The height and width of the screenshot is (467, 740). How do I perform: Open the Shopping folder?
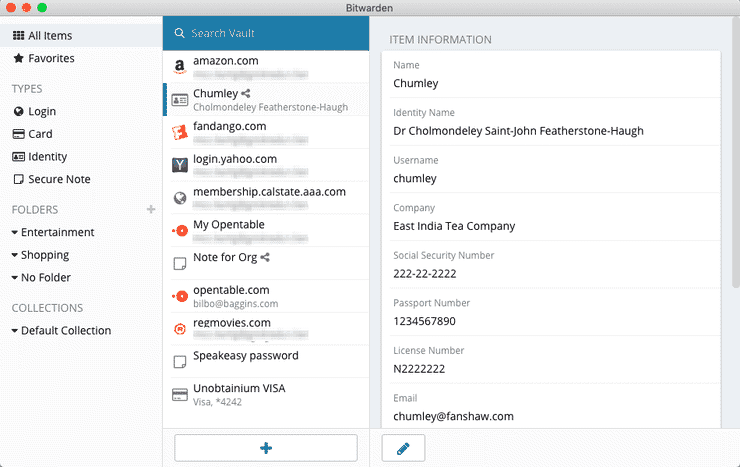pos(45,255)
